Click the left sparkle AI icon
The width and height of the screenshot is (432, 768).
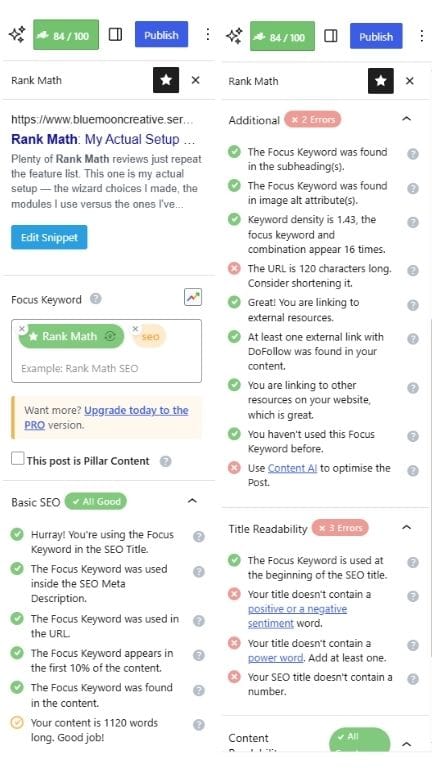(17, 35)
